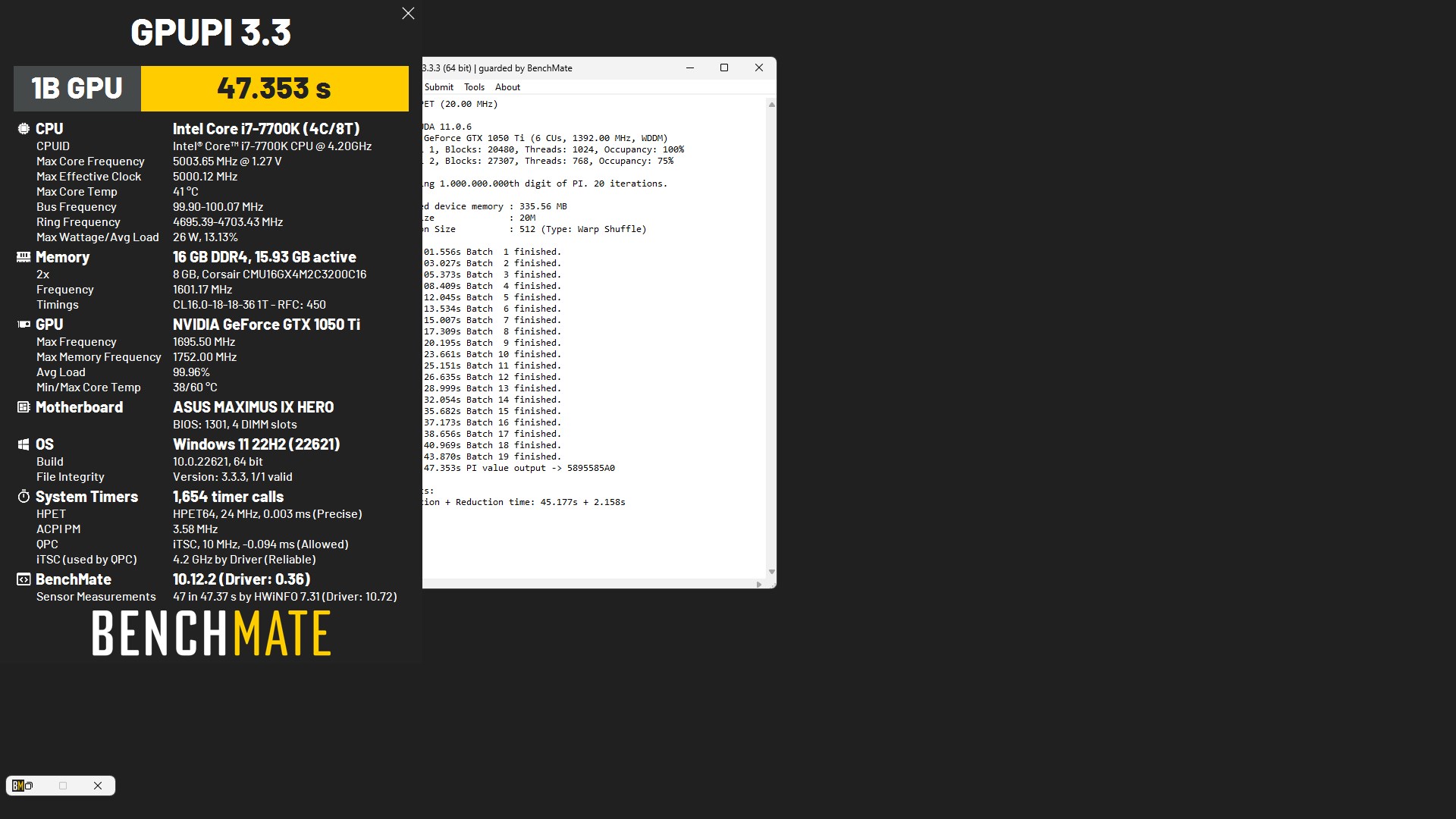Click the stopwatch icon beside System Timers
Image resolution: width=1456 pixels, height=819 pixels.
tap(24, 497)
